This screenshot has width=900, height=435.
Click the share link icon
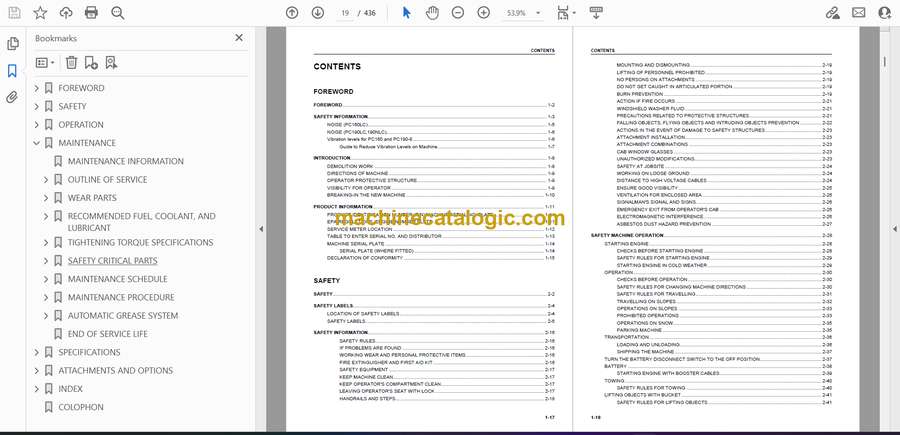pos(832,13)
